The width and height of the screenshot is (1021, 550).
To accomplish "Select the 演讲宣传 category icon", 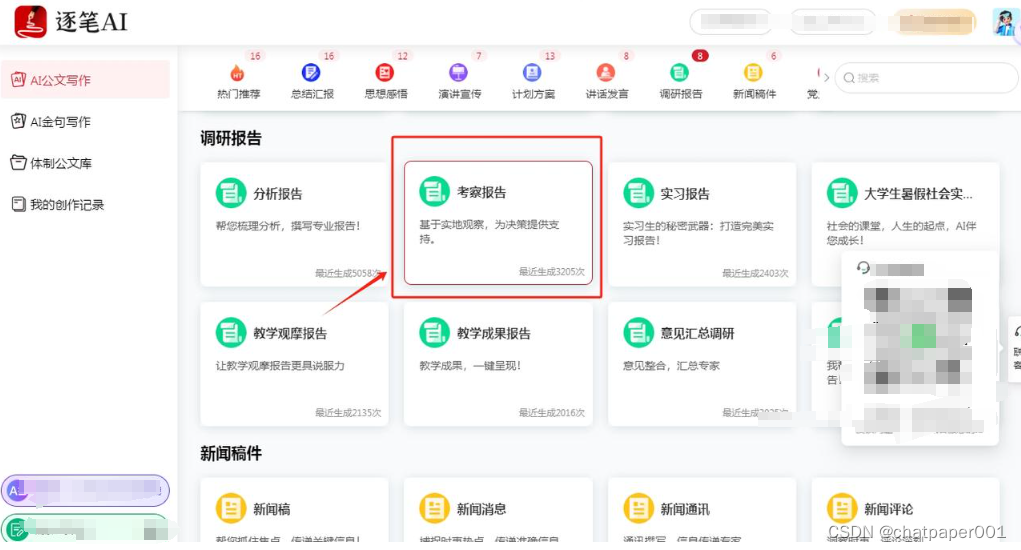I will [x=458, y=73].
